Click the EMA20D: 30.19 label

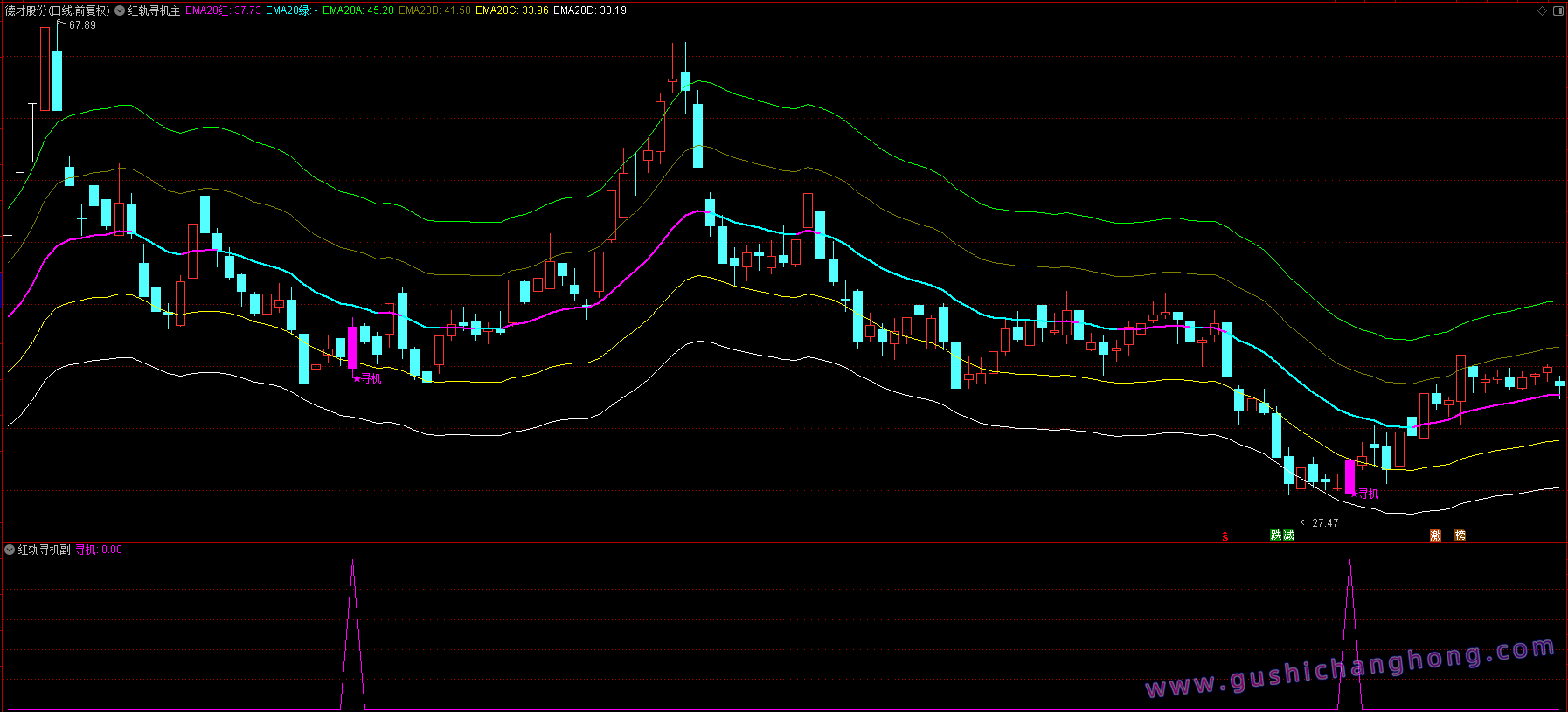(x=590, y=11)
